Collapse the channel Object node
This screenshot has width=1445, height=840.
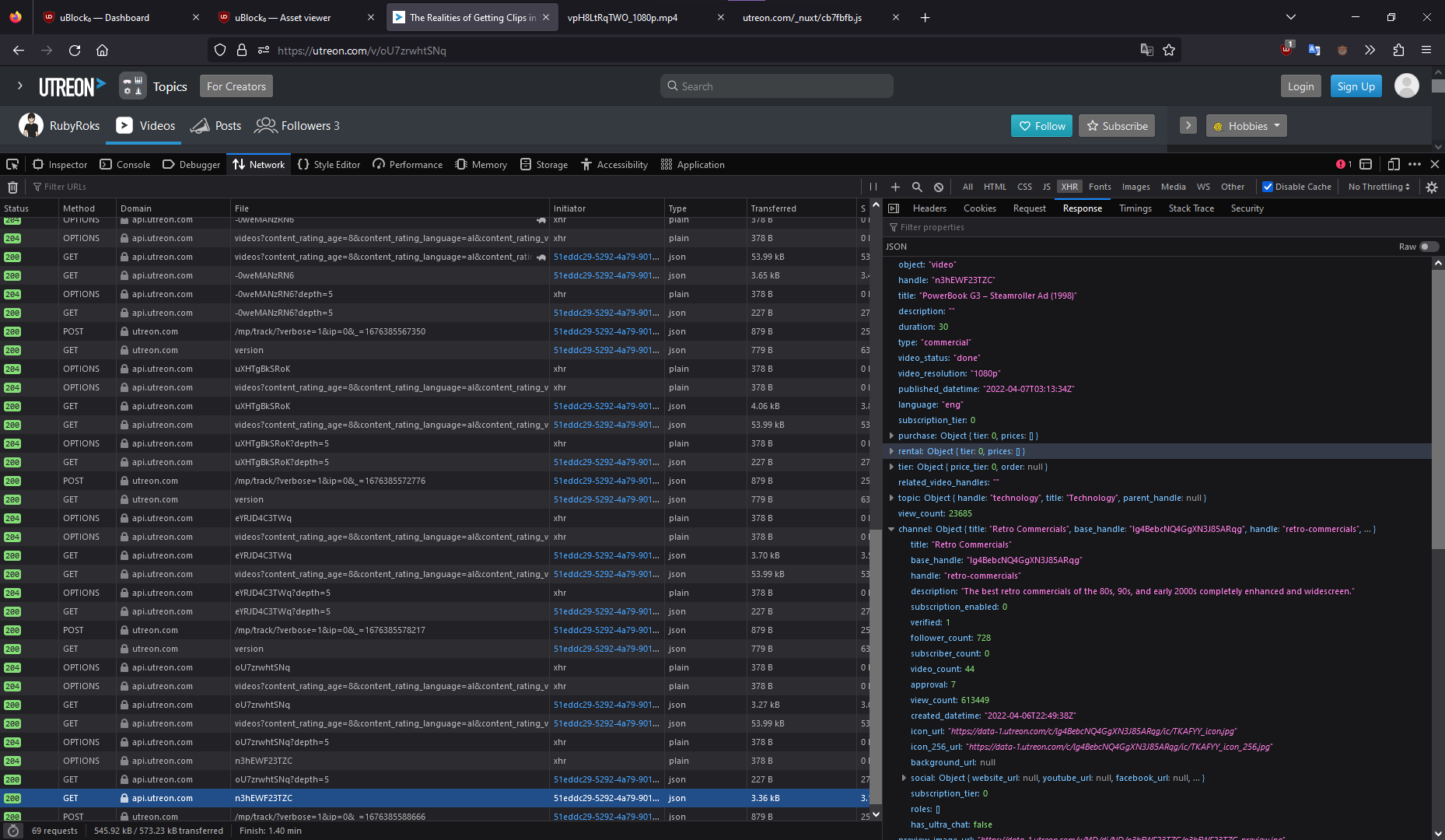[892, 529]
